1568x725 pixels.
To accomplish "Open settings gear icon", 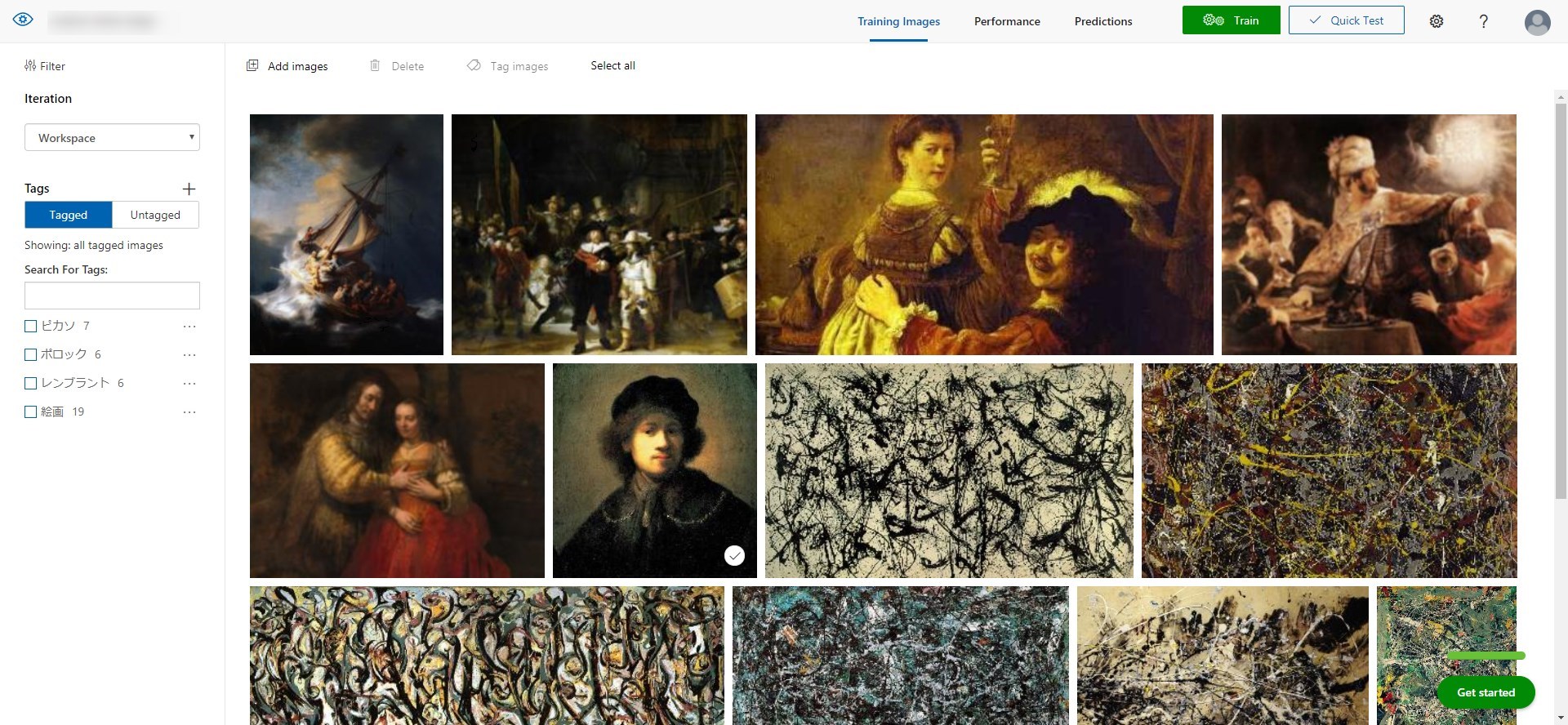I will pos(1437,21).
